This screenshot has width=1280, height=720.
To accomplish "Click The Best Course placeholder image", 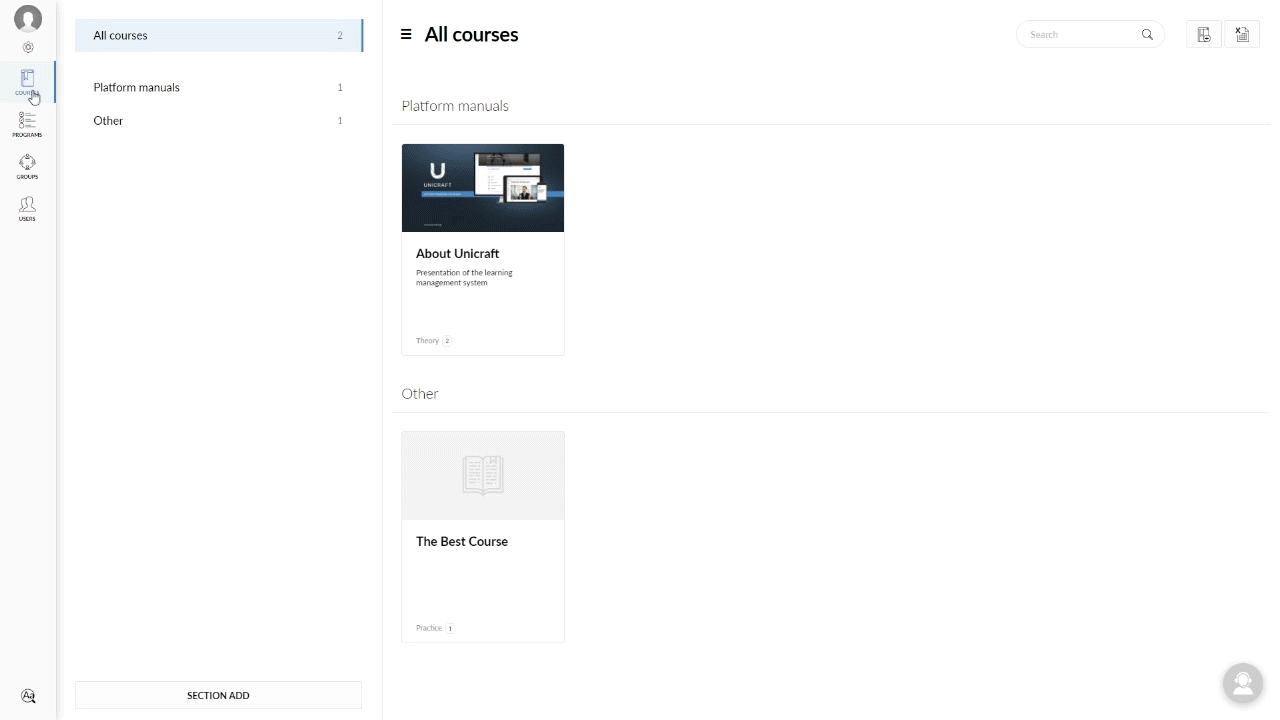I will coord(483,476).
